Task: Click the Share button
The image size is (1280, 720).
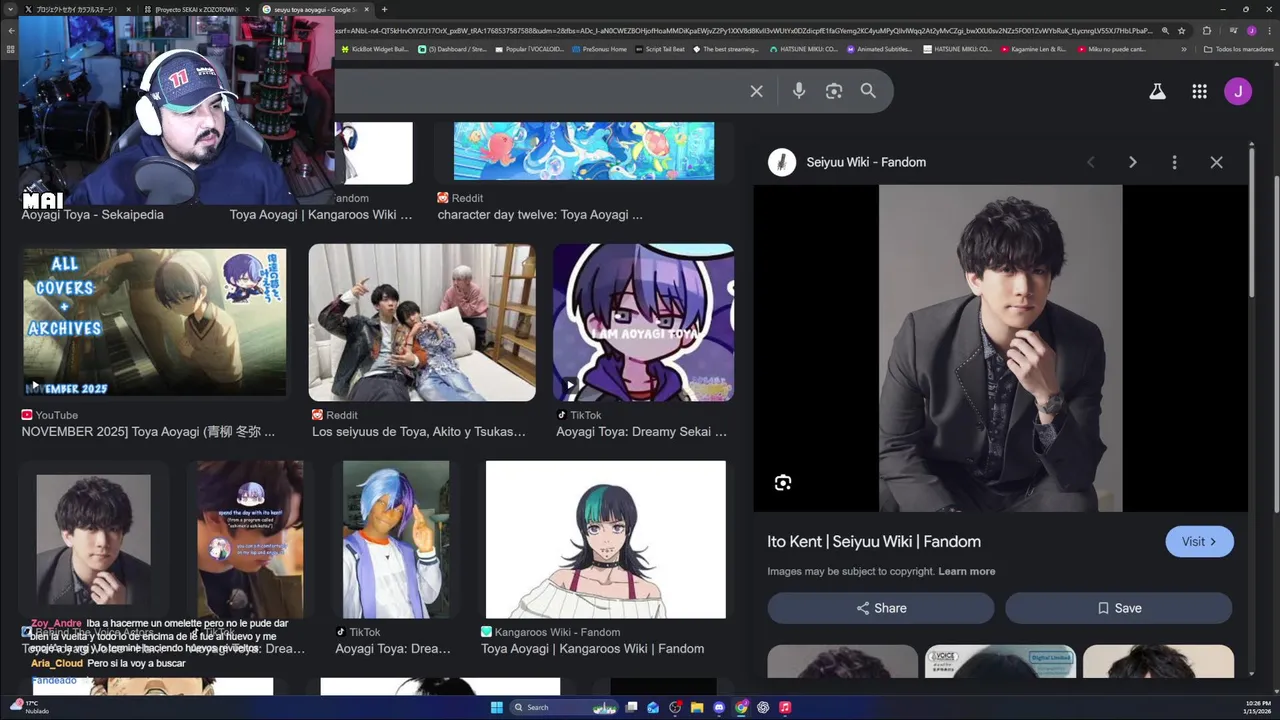Action: tap(881, 608)
